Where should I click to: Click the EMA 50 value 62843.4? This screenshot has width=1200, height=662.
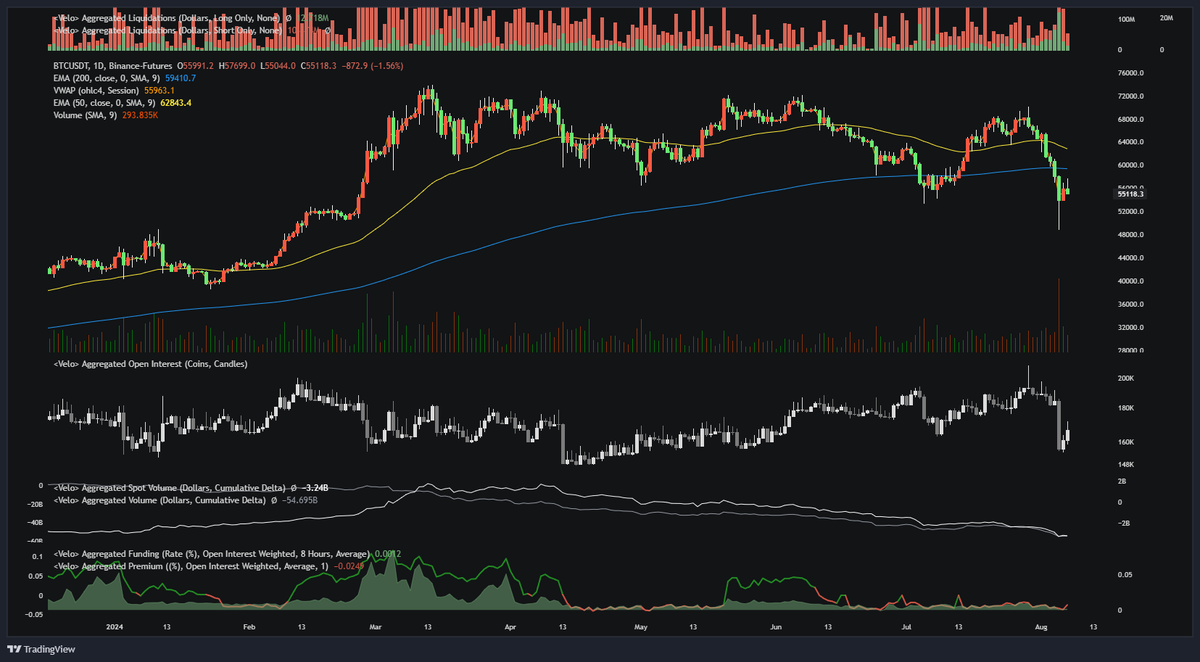click(175, 103)
